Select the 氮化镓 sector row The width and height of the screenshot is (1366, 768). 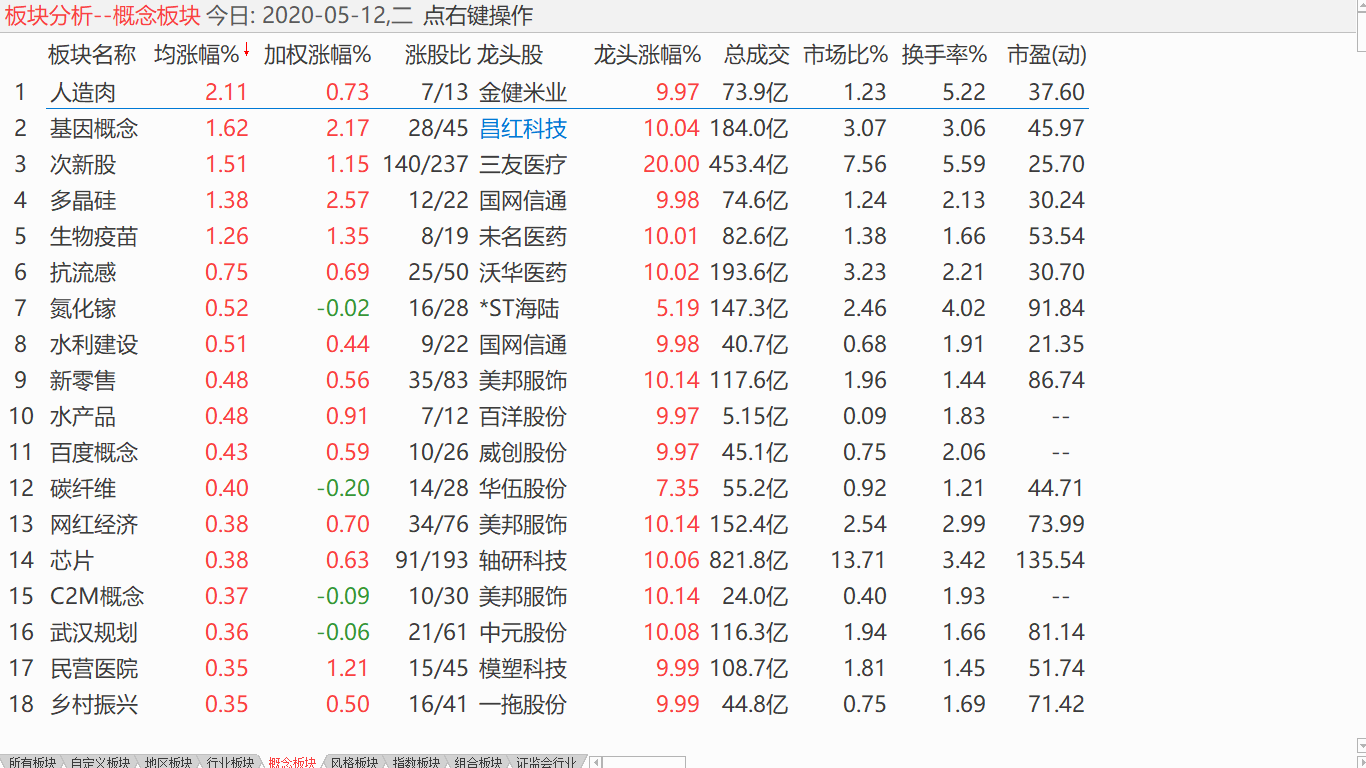coord(546,308)
